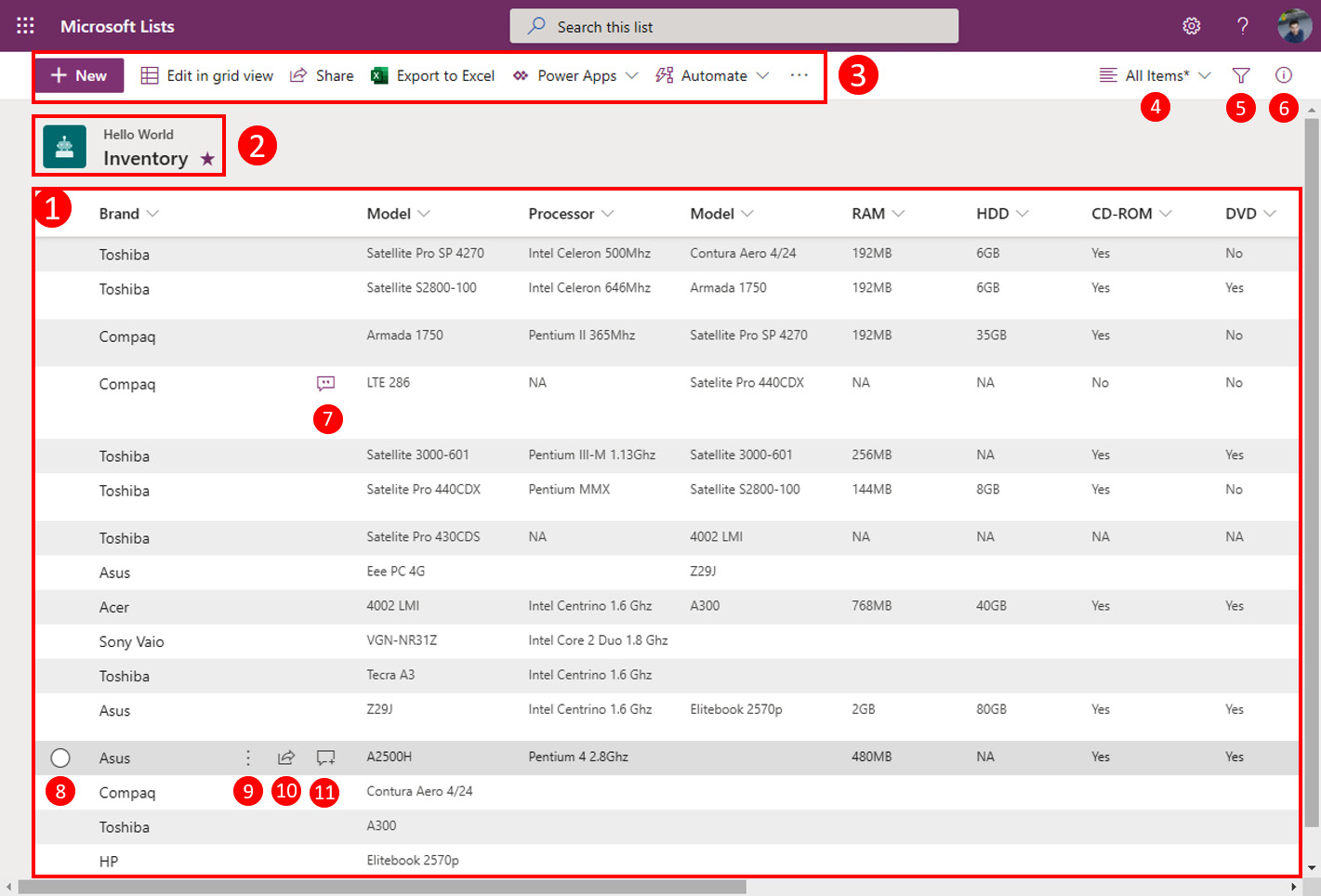Screen dimensions: 1321x896
Task: Click the scroll right arrow
Action: pyautogui.click(x=1294, y=887)
